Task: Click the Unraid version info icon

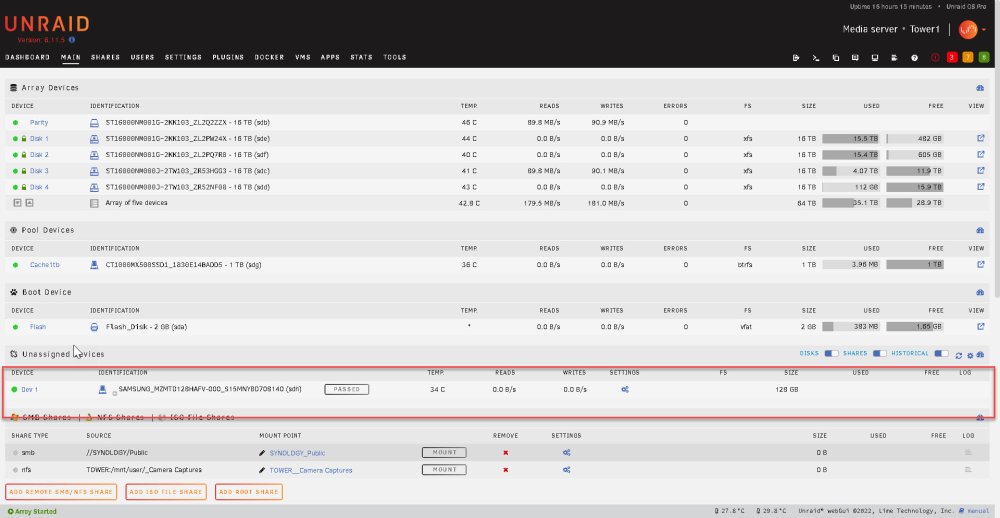Action: point(72,40)
